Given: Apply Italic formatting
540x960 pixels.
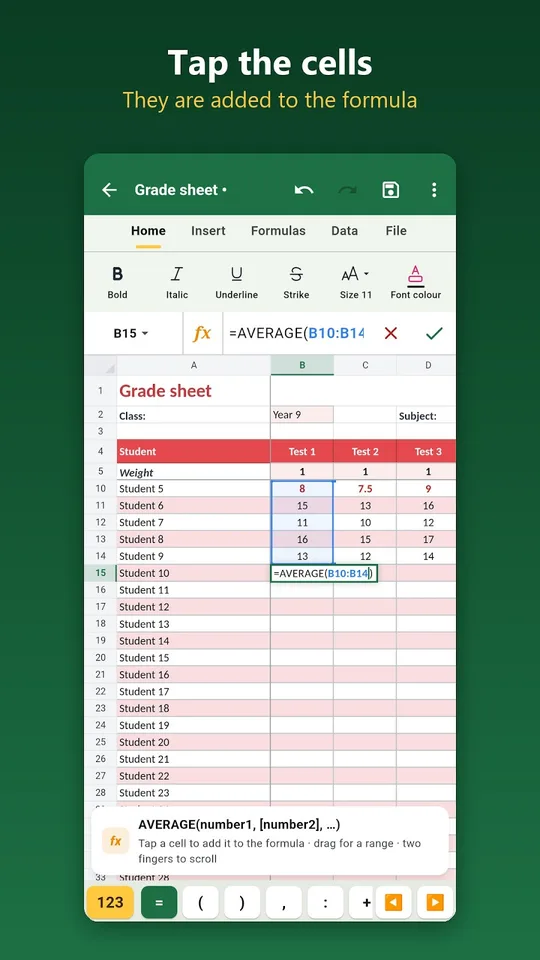Looking at the screenshot, I should tap(177, 282).
